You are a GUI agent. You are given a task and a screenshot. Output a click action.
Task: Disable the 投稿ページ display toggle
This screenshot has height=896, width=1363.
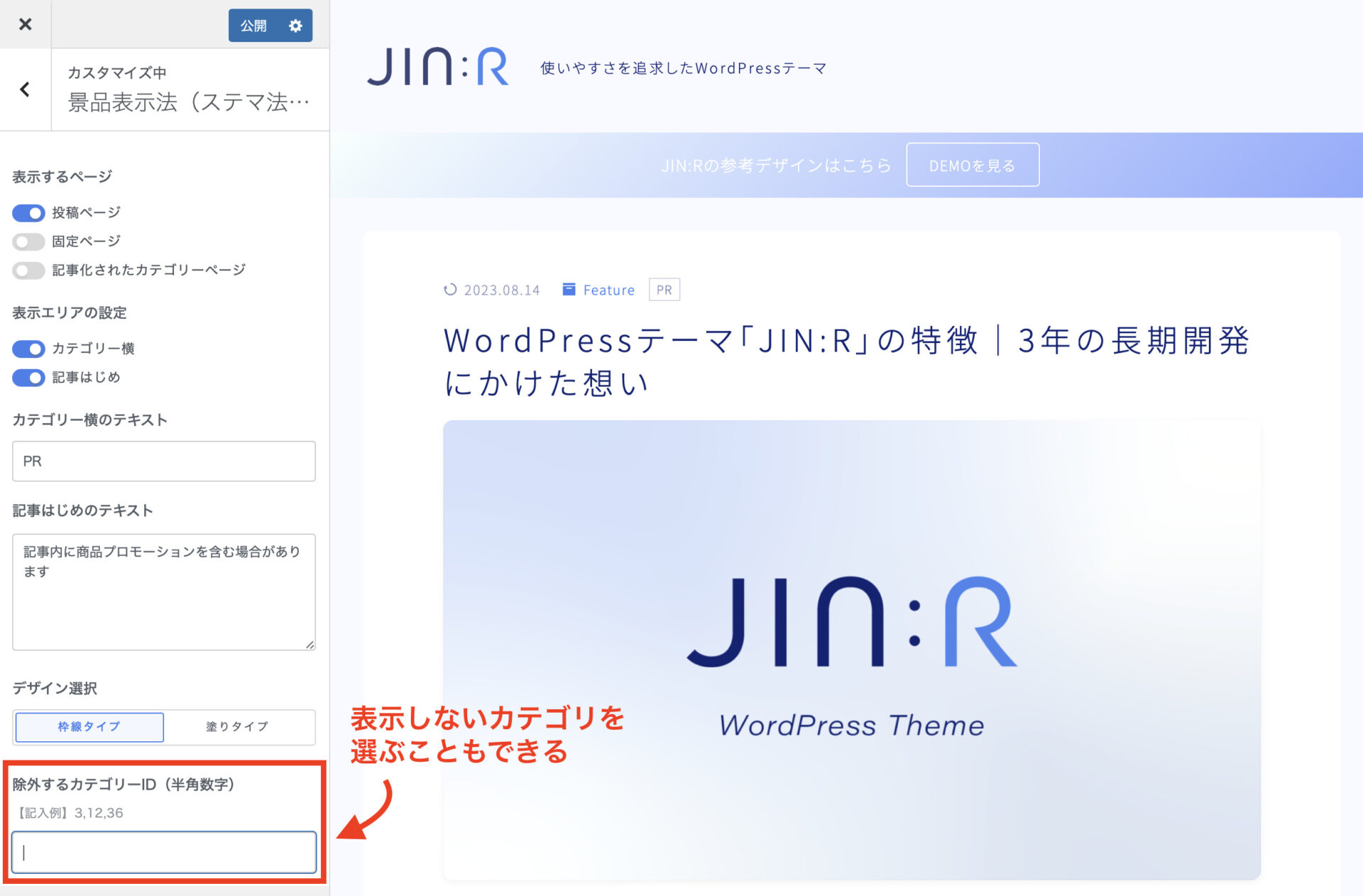(x=28, y=212)
